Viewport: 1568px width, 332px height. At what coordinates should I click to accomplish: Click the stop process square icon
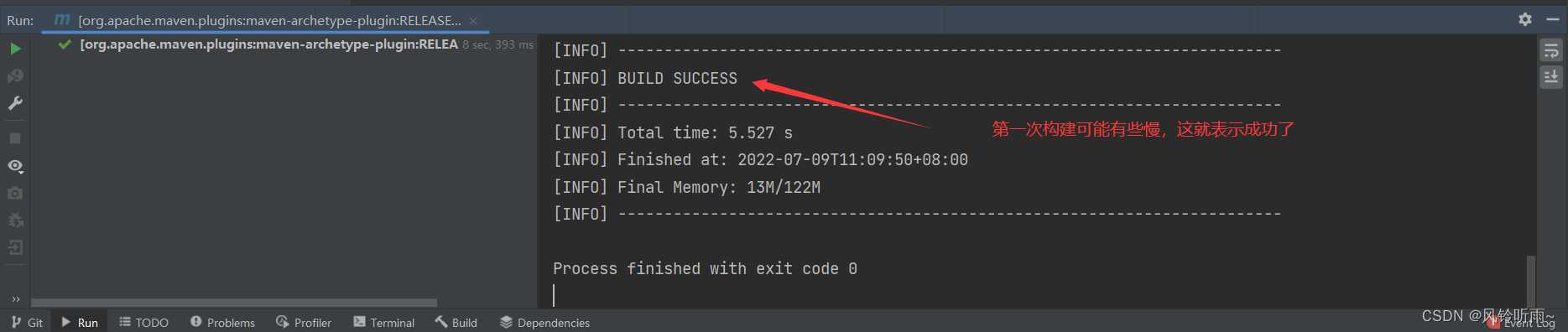tap(15, 138)
